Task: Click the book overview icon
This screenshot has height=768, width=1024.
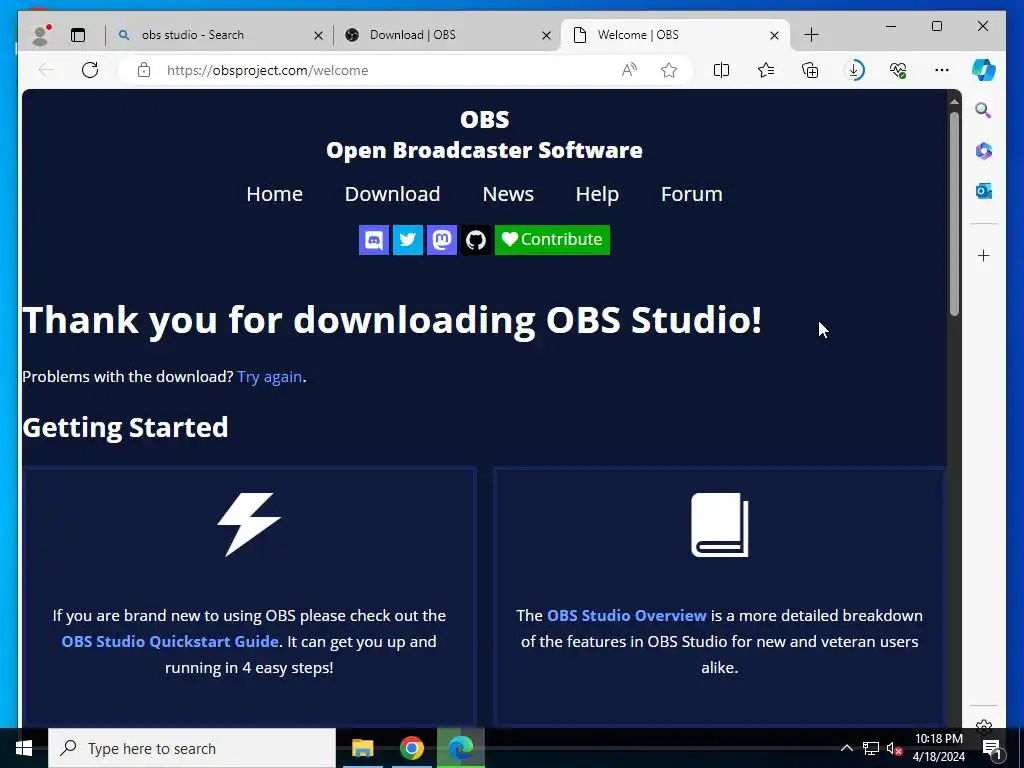Action: 720,524
